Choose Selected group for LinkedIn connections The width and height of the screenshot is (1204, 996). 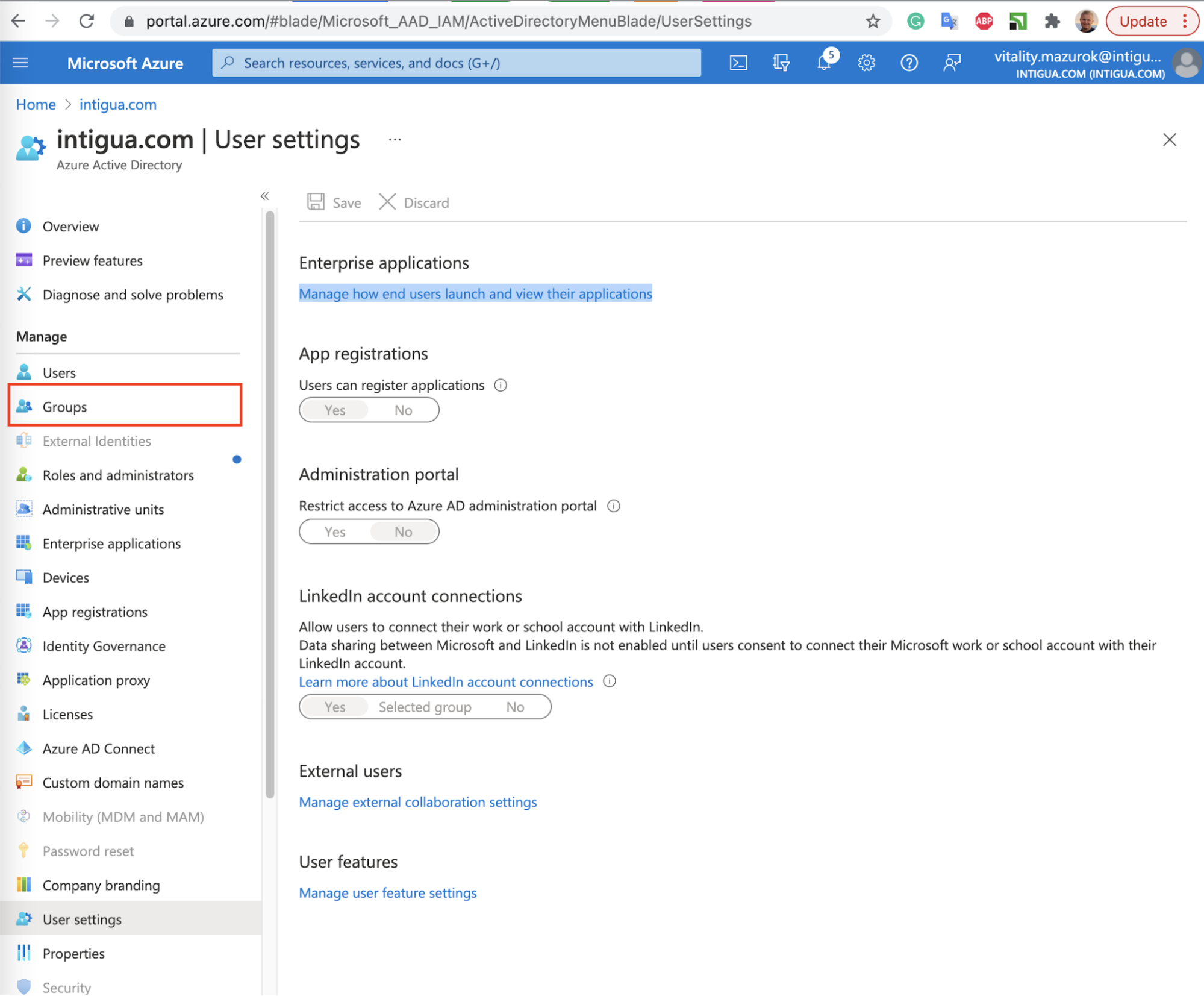(x=425, y=707)
